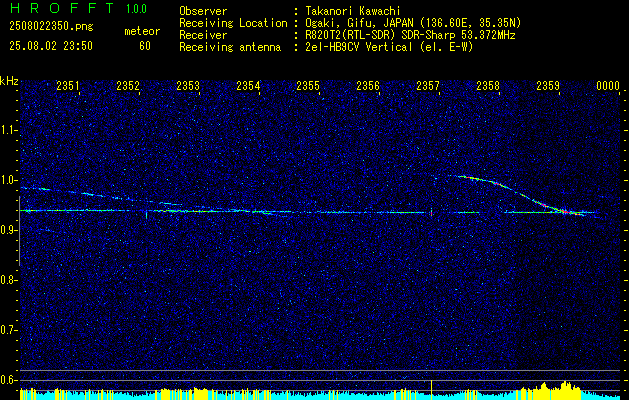This screenshot has height=400, width=629.
Task: Click version number 1.0.0
Action: pyautogui.click(x=136, y=9)
